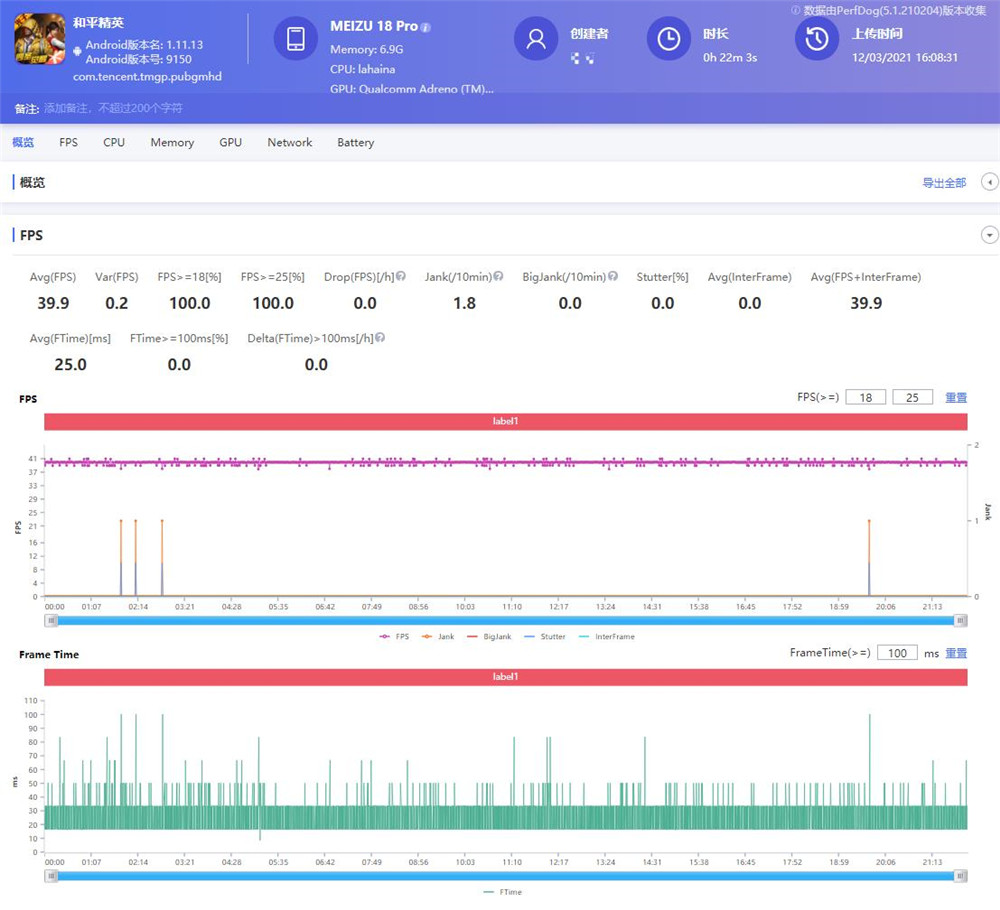Open the Battery tab

click(355, 142)
